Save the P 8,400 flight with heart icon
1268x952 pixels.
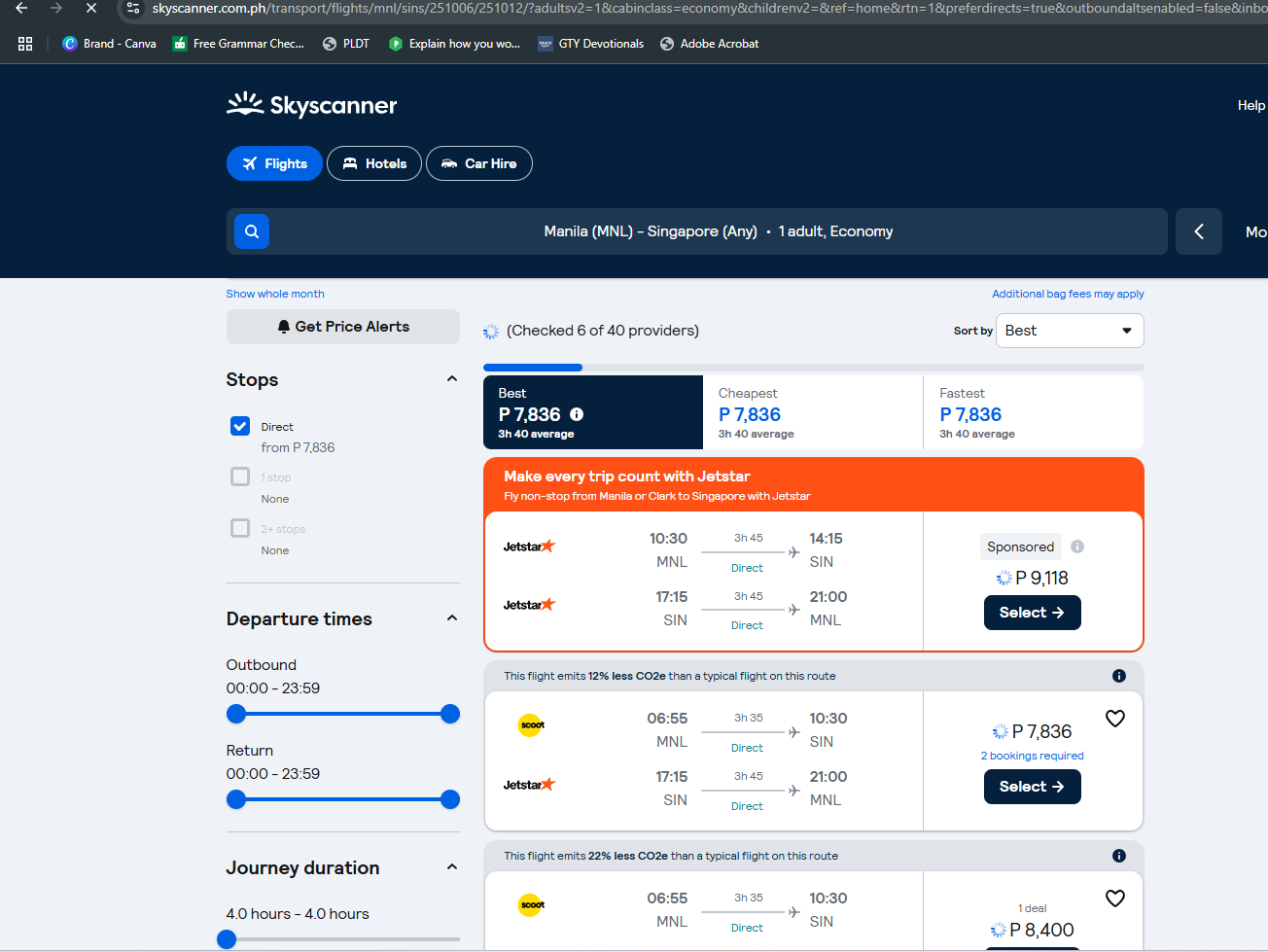click(1115, 899)
